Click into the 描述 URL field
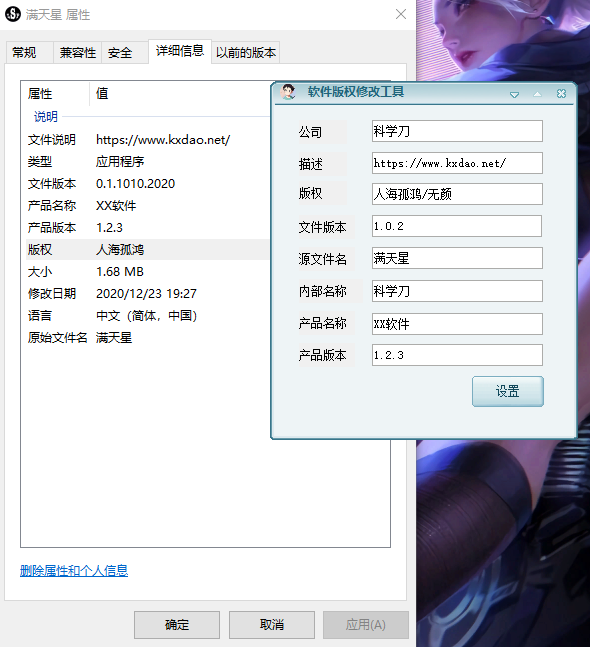Screen dimensions: 590x647 (x=457, y=163)
